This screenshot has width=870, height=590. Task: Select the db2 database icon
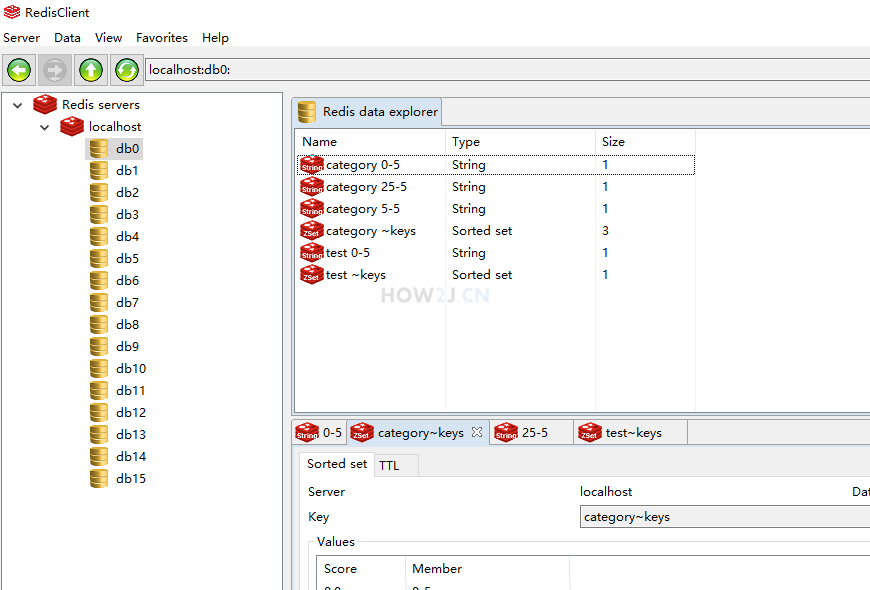click(99, 193)
